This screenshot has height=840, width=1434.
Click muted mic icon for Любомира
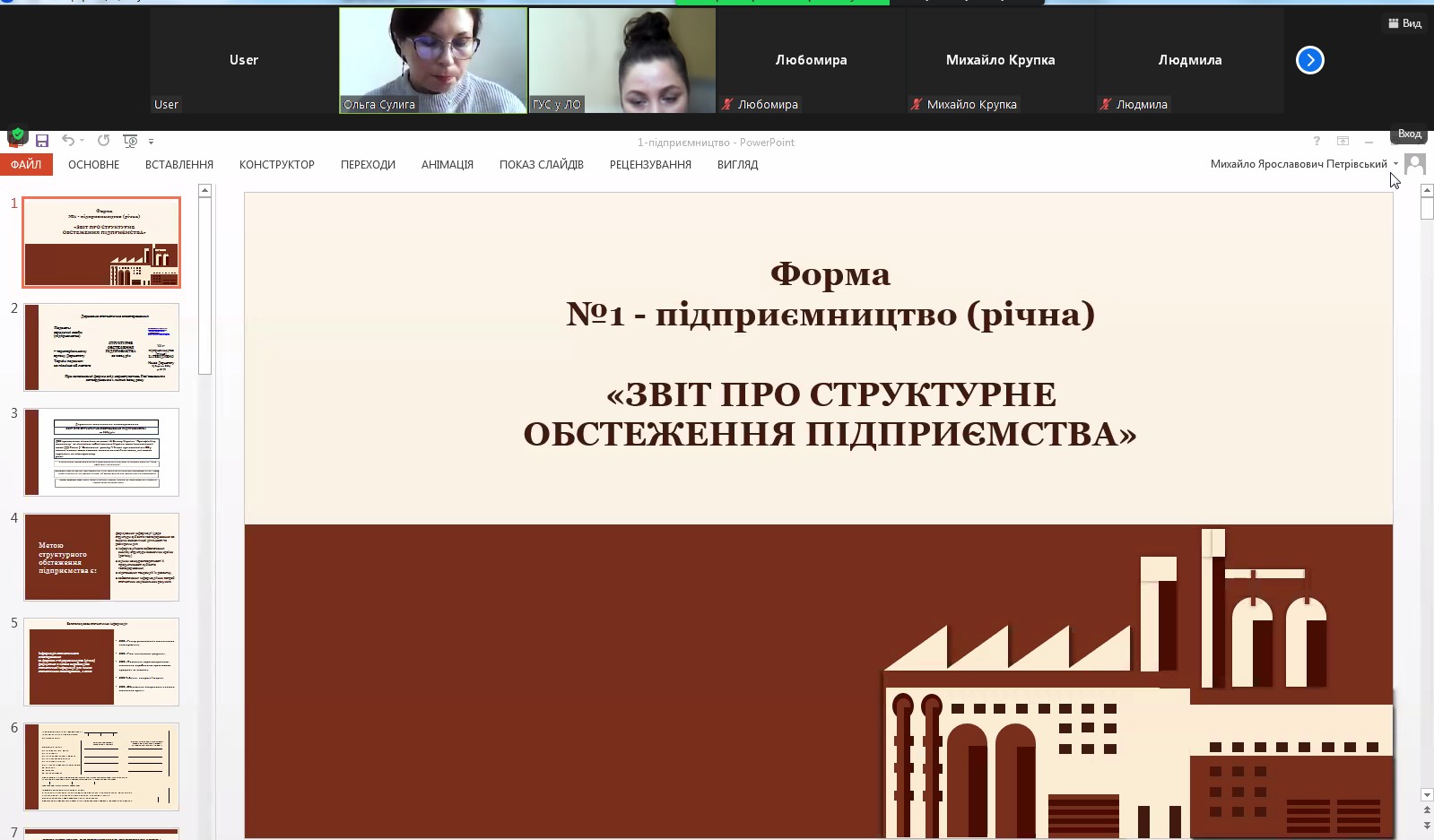[x=727, y=104]
